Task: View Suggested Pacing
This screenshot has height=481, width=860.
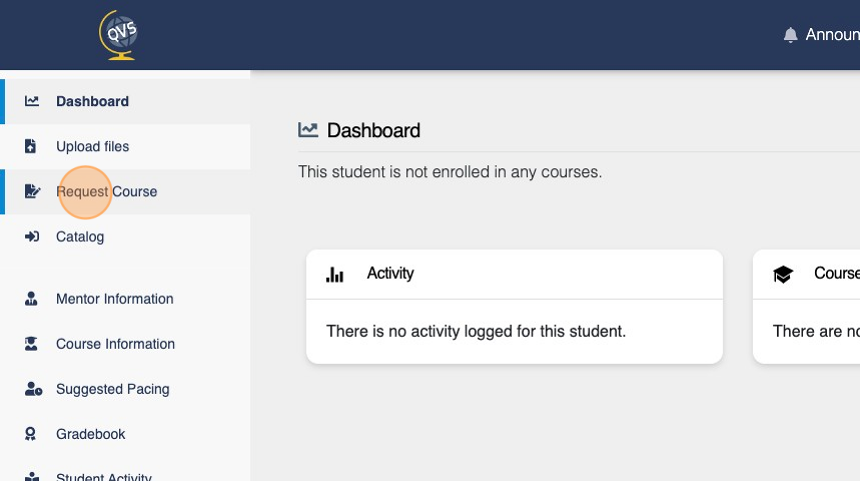Action: point(112,389)
